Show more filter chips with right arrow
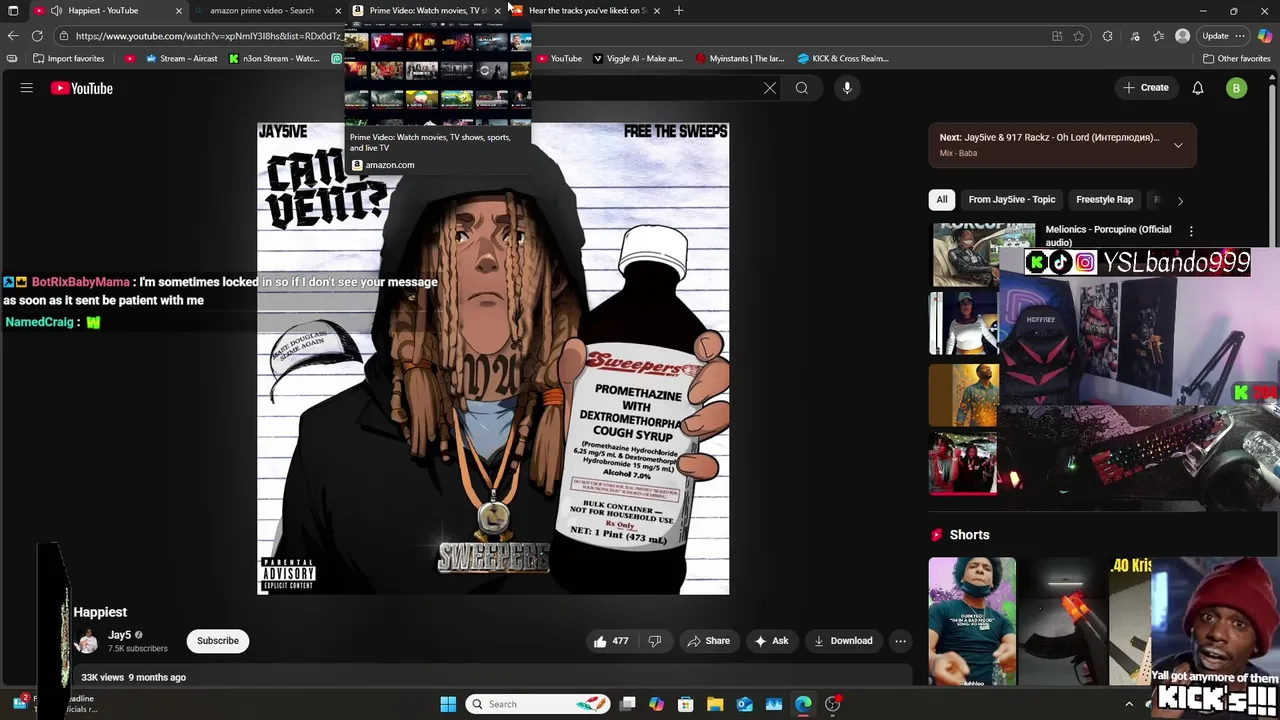The image size is (1280, 720). (x=1180, y=200)
